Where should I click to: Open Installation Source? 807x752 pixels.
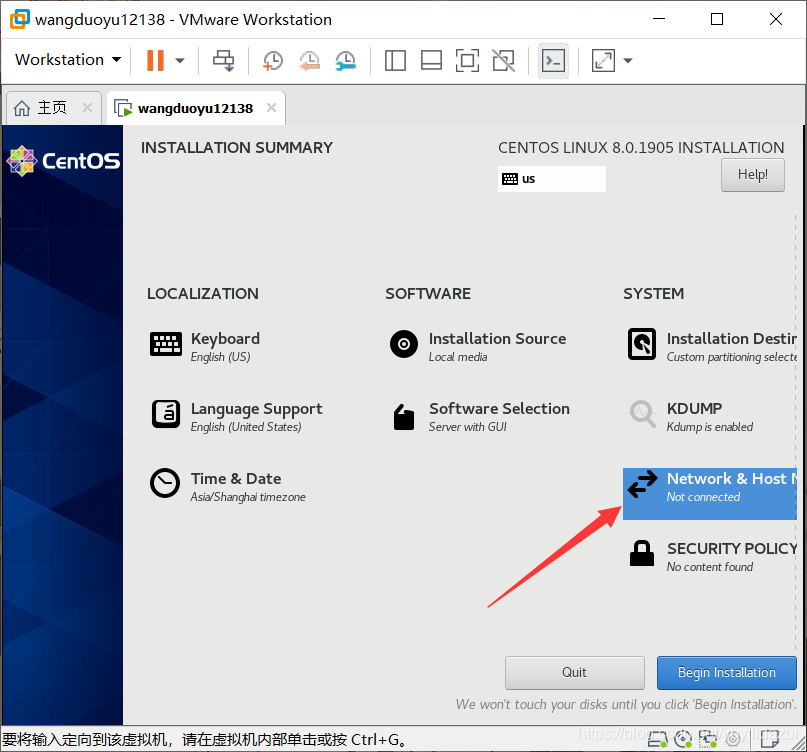478,346
